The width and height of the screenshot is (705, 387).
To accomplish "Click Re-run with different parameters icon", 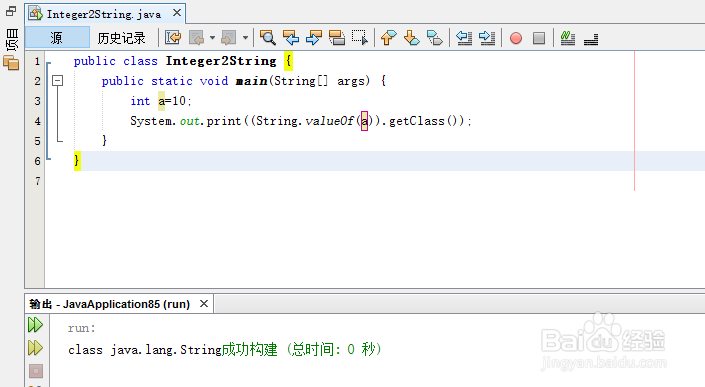I will click(x=36, y=347).
